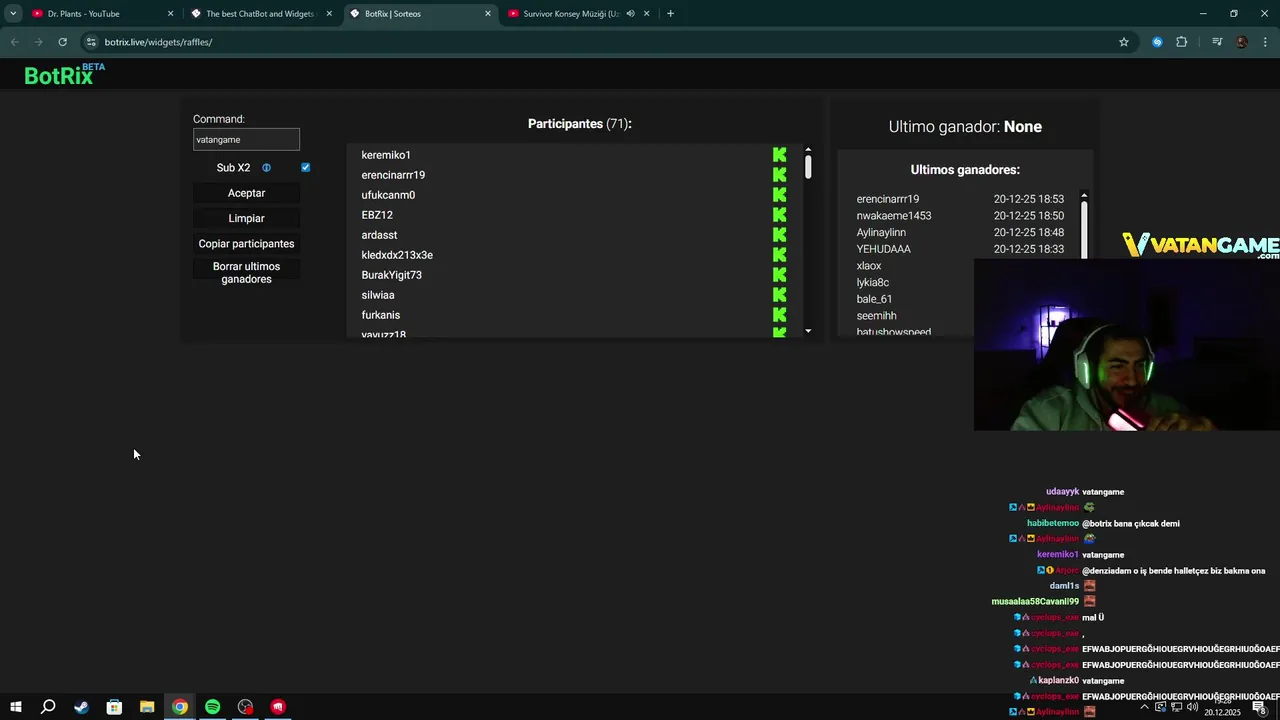Click the Limpiar button

click(246, 218)
